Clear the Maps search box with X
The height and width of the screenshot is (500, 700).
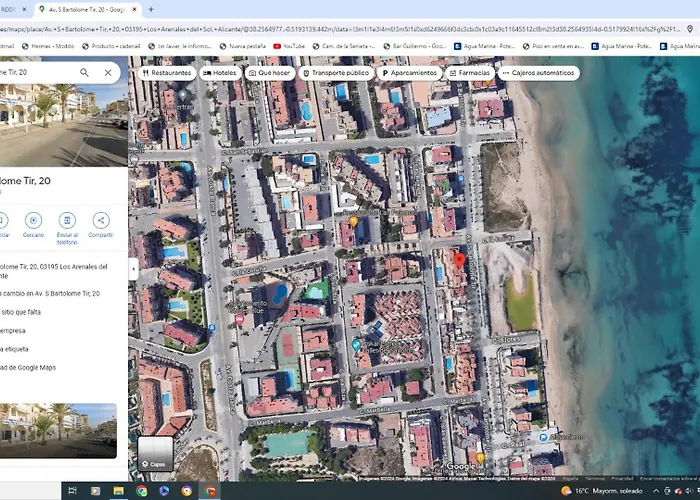[x=108, y=72]
